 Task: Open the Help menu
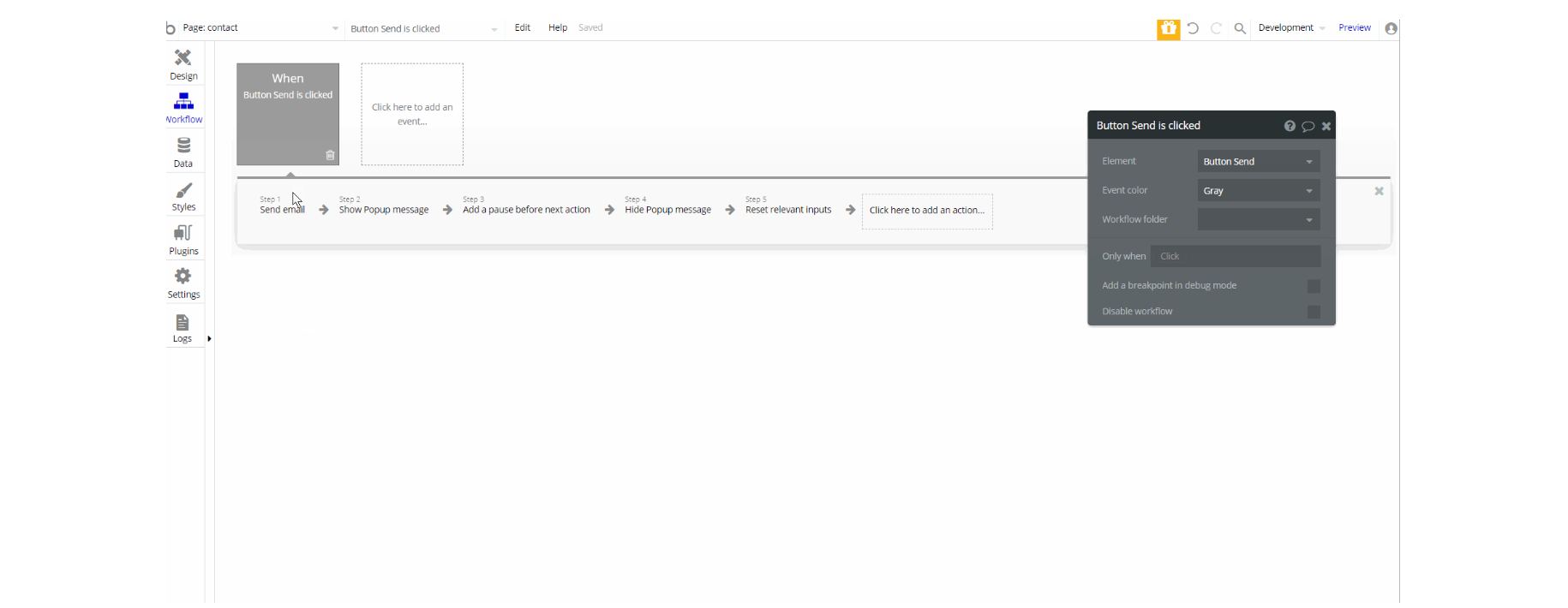pos(558,28)
